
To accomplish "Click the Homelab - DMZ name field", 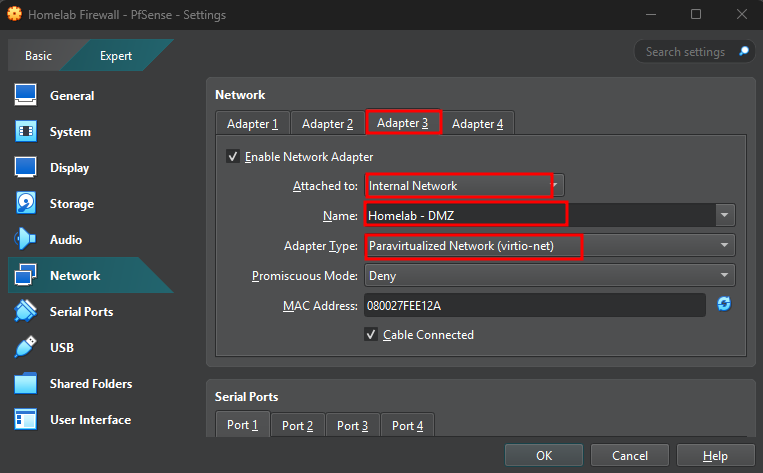I will (x=540, y=215).
